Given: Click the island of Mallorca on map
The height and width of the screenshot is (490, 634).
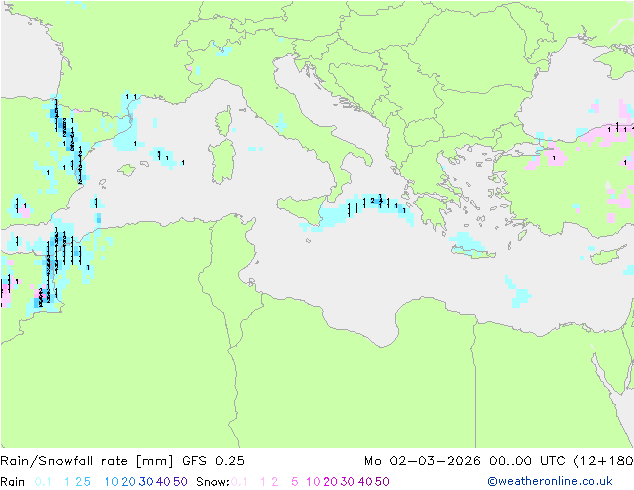Looking at the screenshot, I should pos(127,170).
